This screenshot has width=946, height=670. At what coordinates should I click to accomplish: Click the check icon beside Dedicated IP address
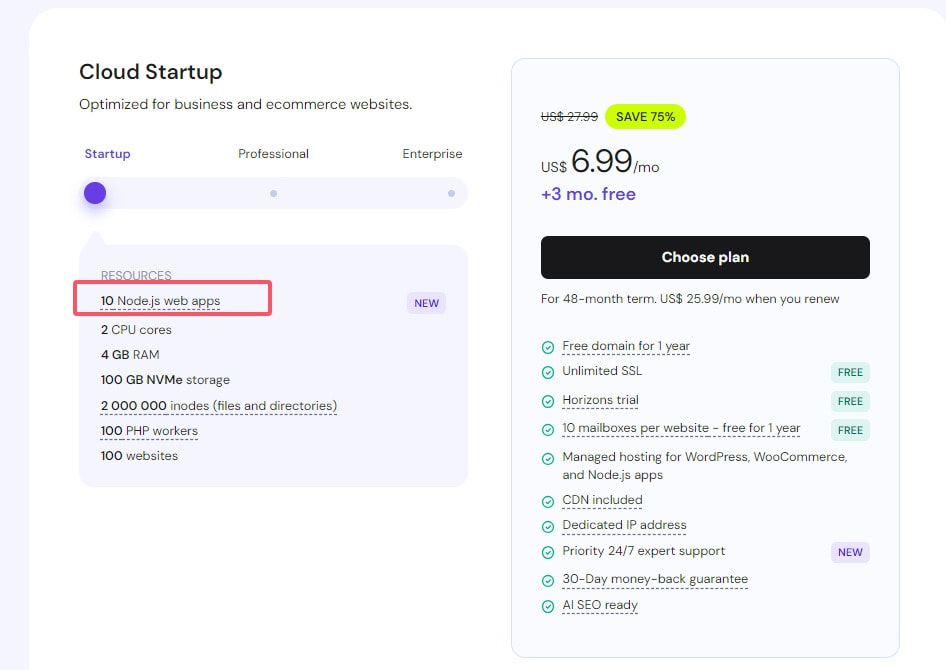(548, 526)
